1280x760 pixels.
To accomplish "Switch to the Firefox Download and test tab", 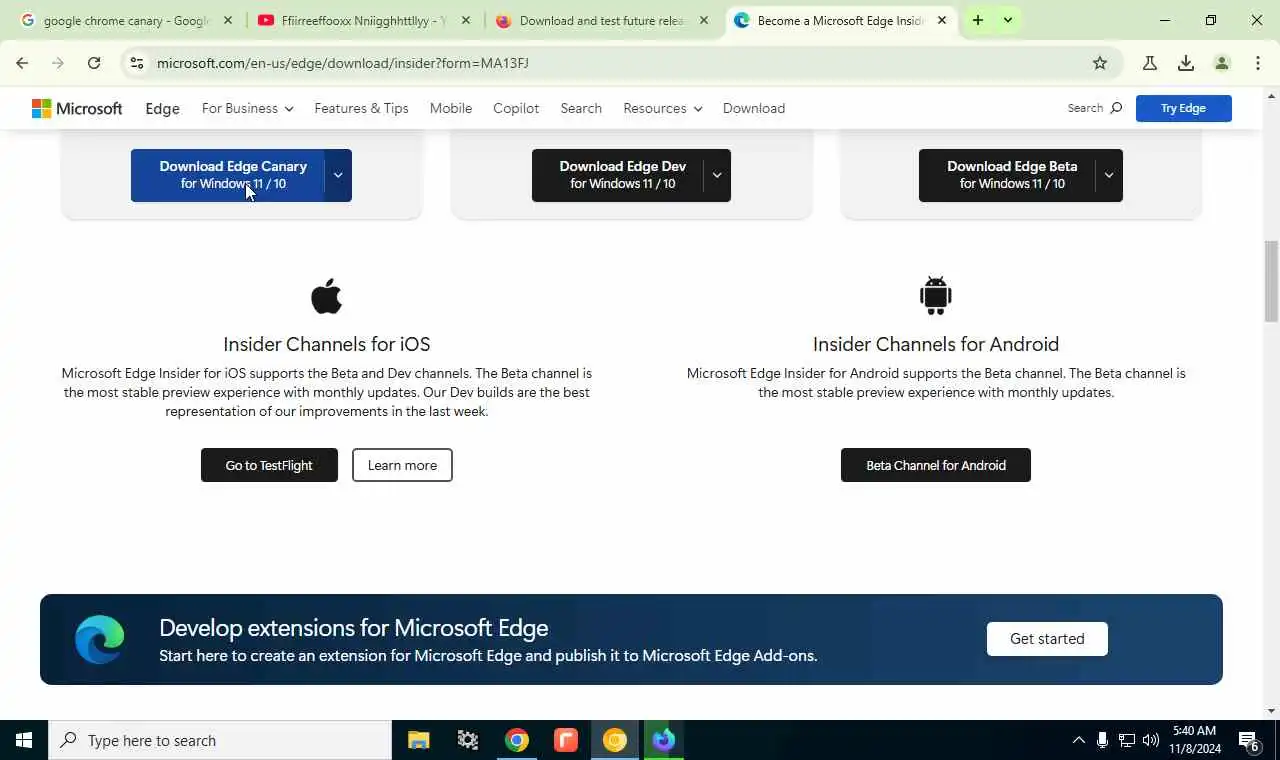I will click(601, 20).
